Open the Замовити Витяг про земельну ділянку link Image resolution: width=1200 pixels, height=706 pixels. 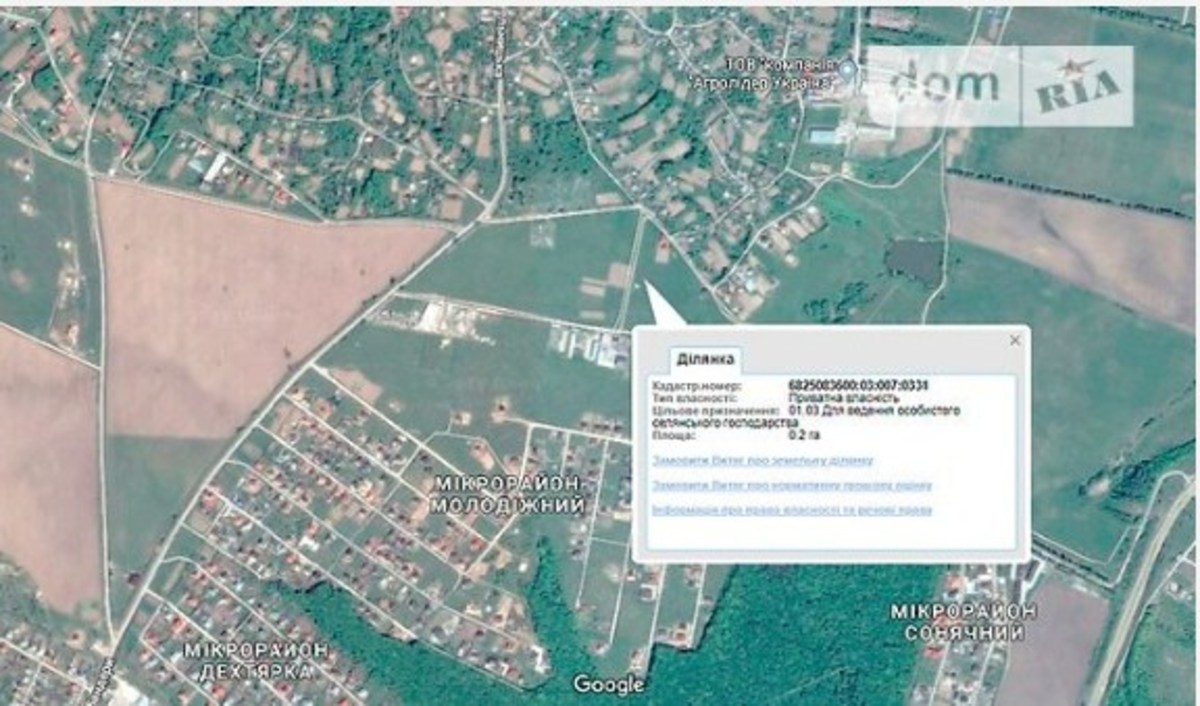pos(762,461)
